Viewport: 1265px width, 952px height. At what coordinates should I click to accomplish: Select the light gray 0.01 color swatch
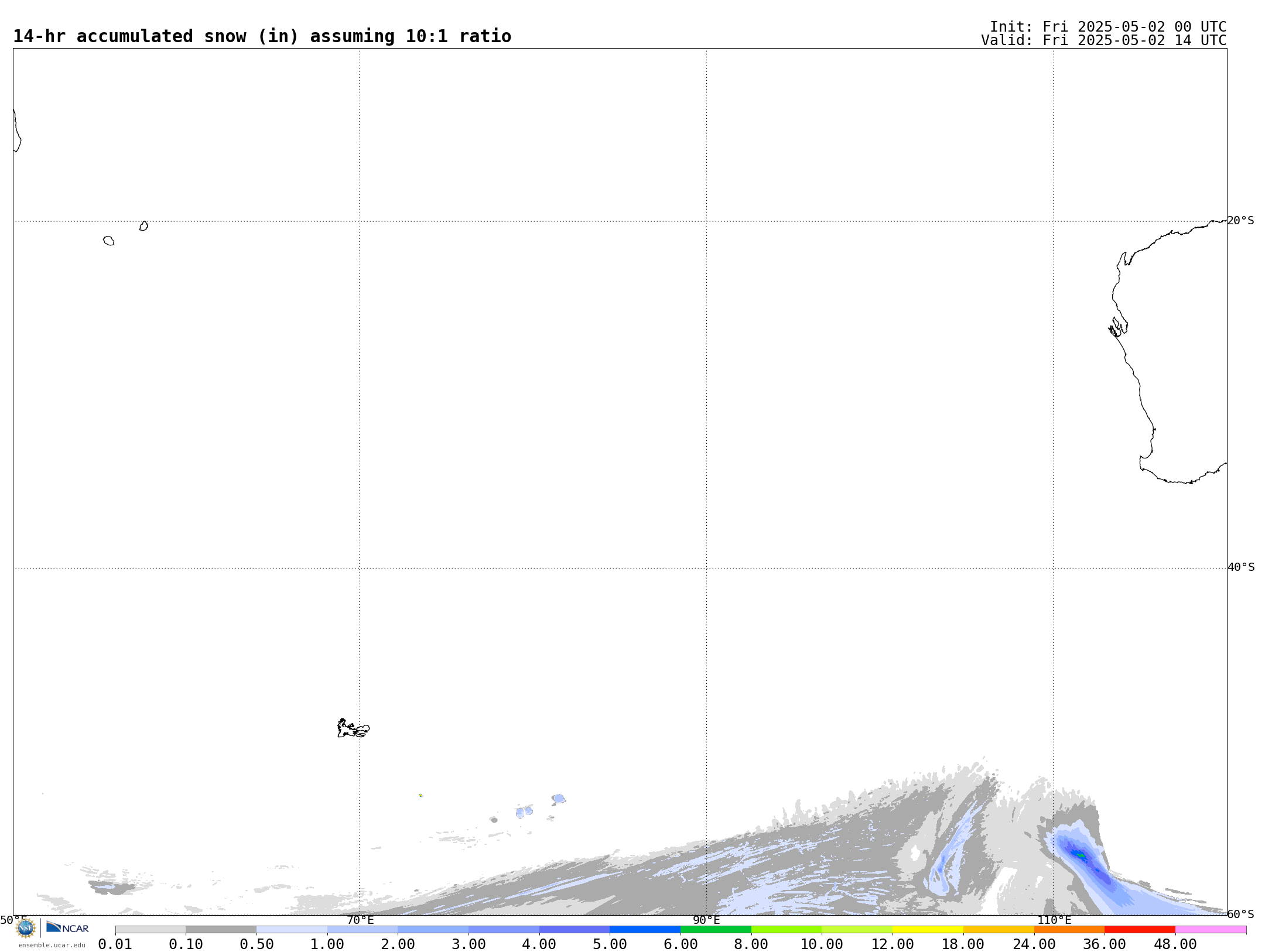(x=151, y=930)
